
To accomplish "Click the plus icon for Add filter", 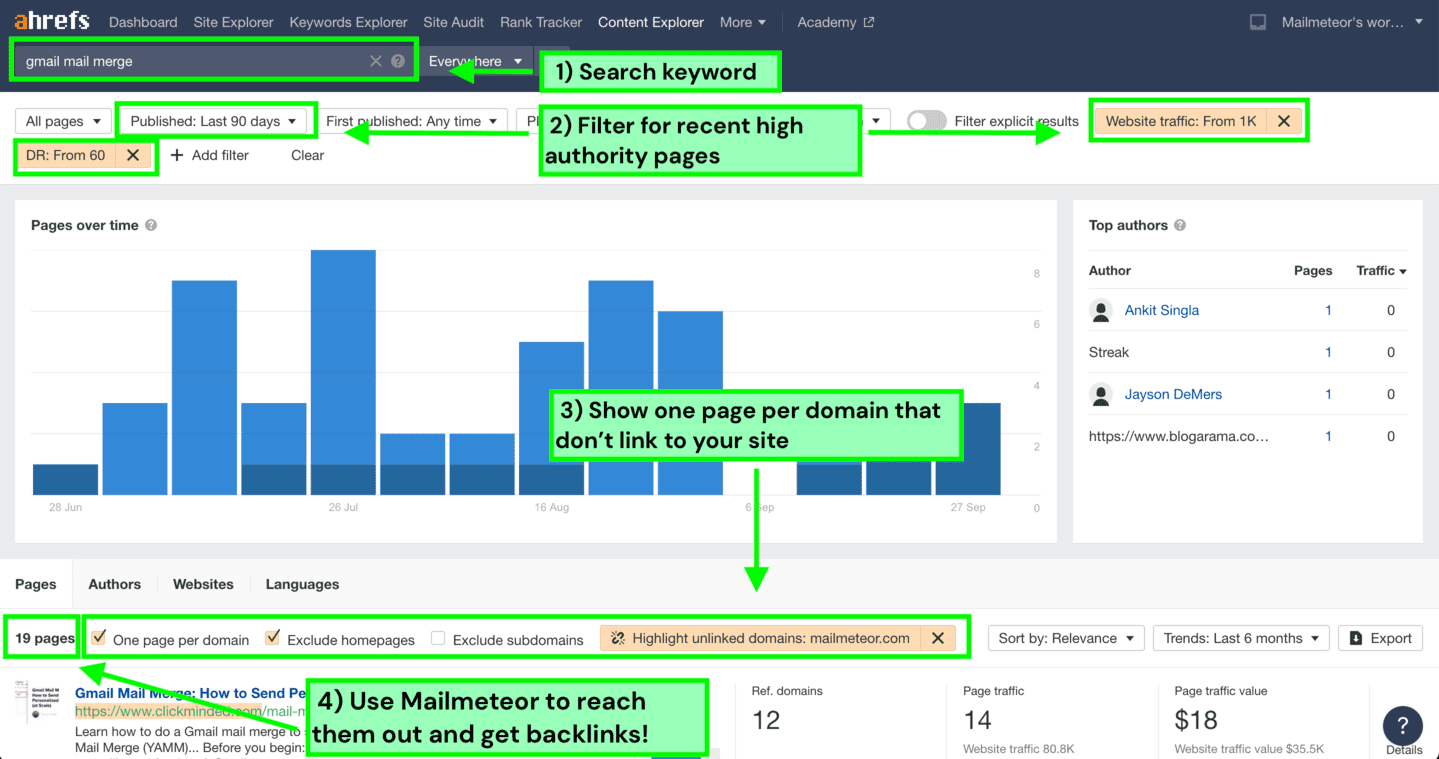I will coord(177,155).
